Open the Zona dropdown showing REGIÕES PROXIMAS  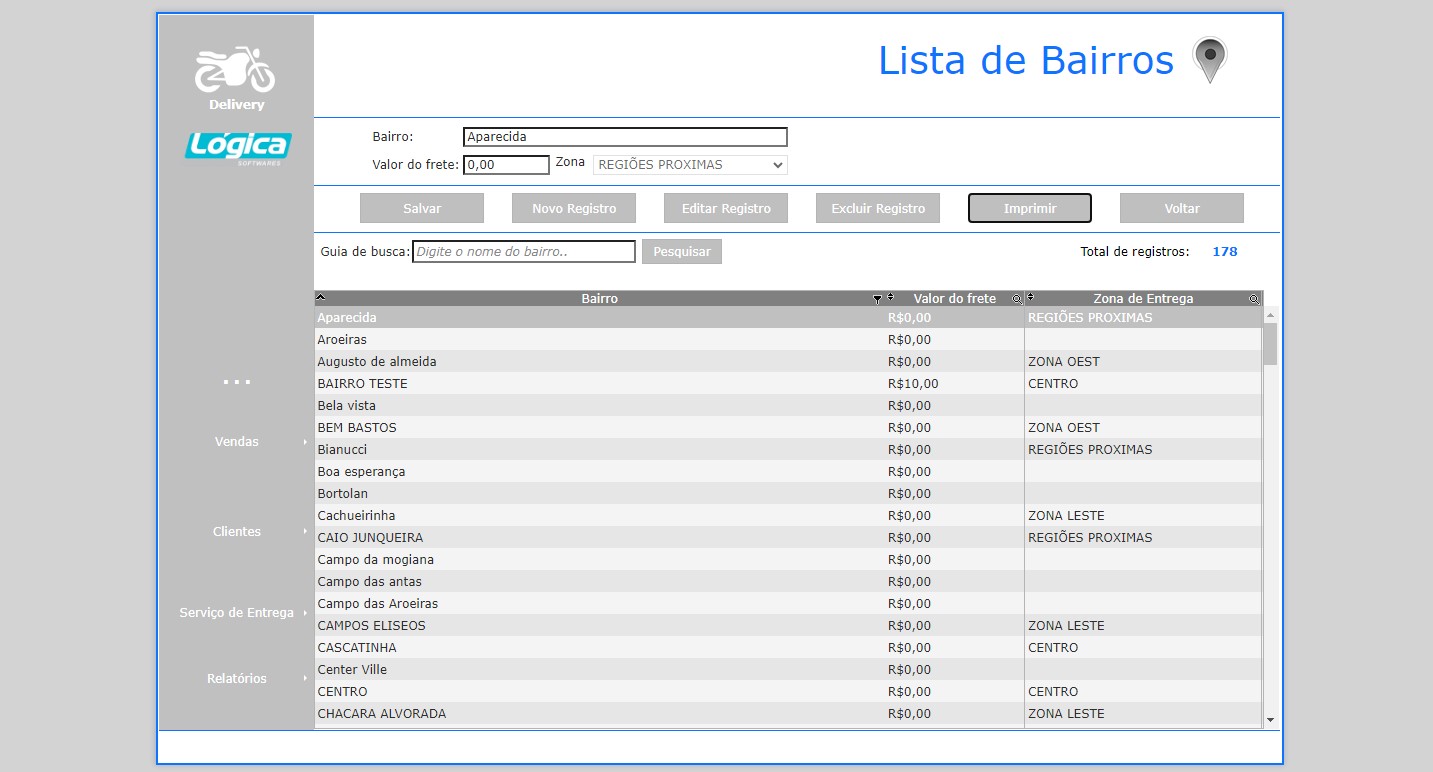pos(690,165)
